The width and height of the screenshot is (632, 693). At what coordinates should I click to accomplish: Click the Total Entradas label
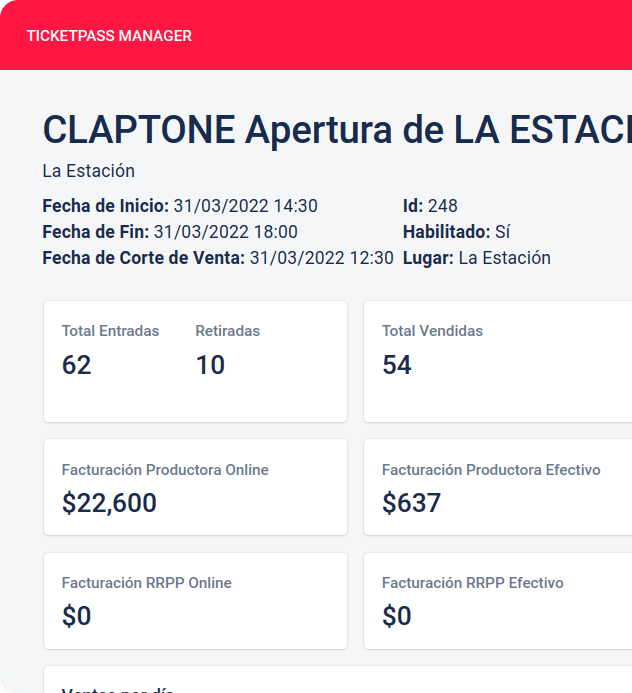pos(110,331)
